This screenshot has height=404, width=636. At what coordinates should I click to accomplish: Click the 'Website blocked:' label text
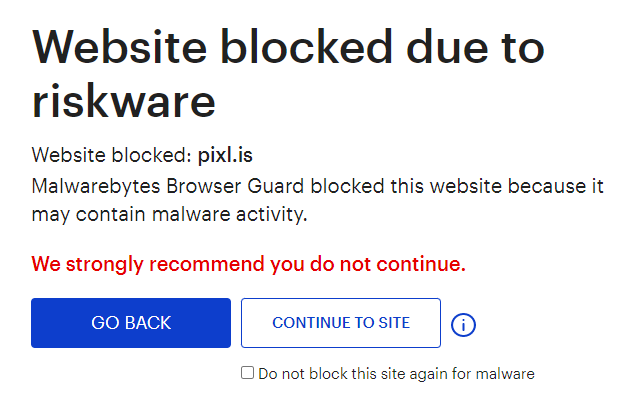pyautogui.click(x=111, y=155)
